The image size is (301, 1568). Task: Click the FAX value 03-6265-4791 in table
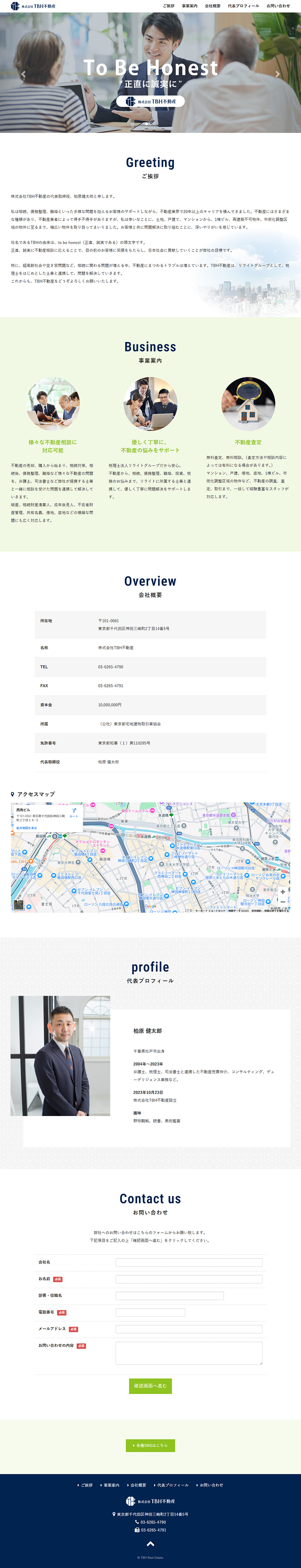pos(111,686)
